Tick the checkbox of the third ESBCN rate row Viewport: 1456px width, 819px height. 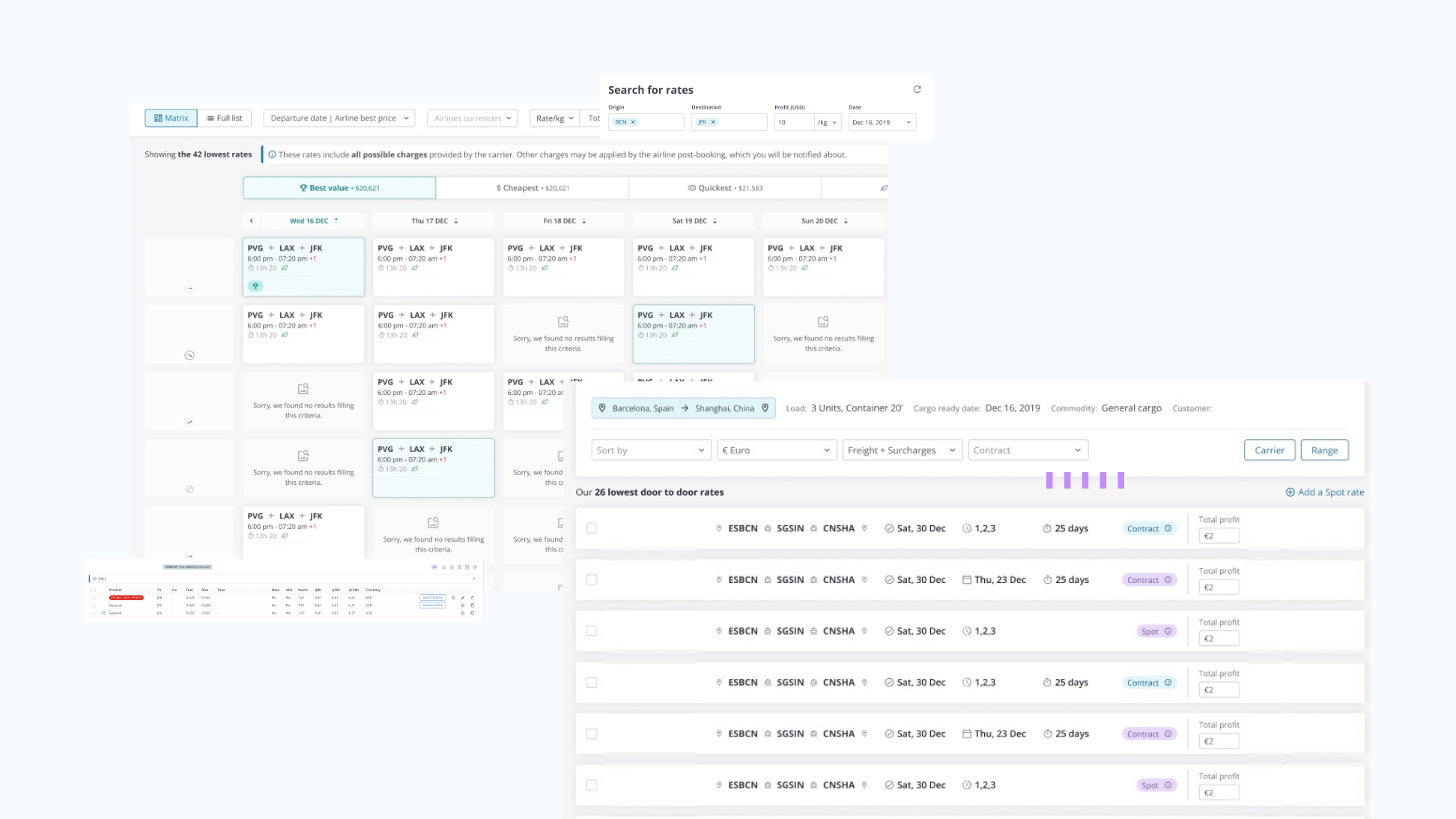pos(592,631)
